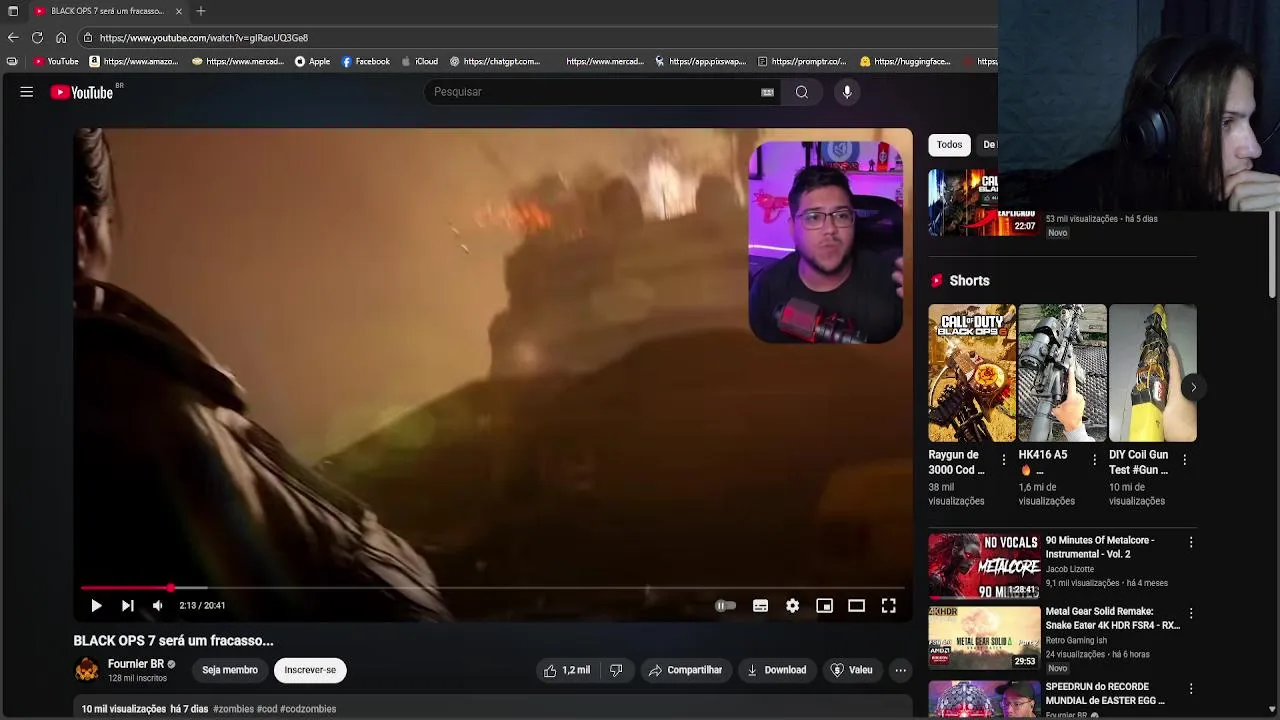
Task: Open DIY Coil Gun Test short thumbnail
Action: coord(1152,373)
